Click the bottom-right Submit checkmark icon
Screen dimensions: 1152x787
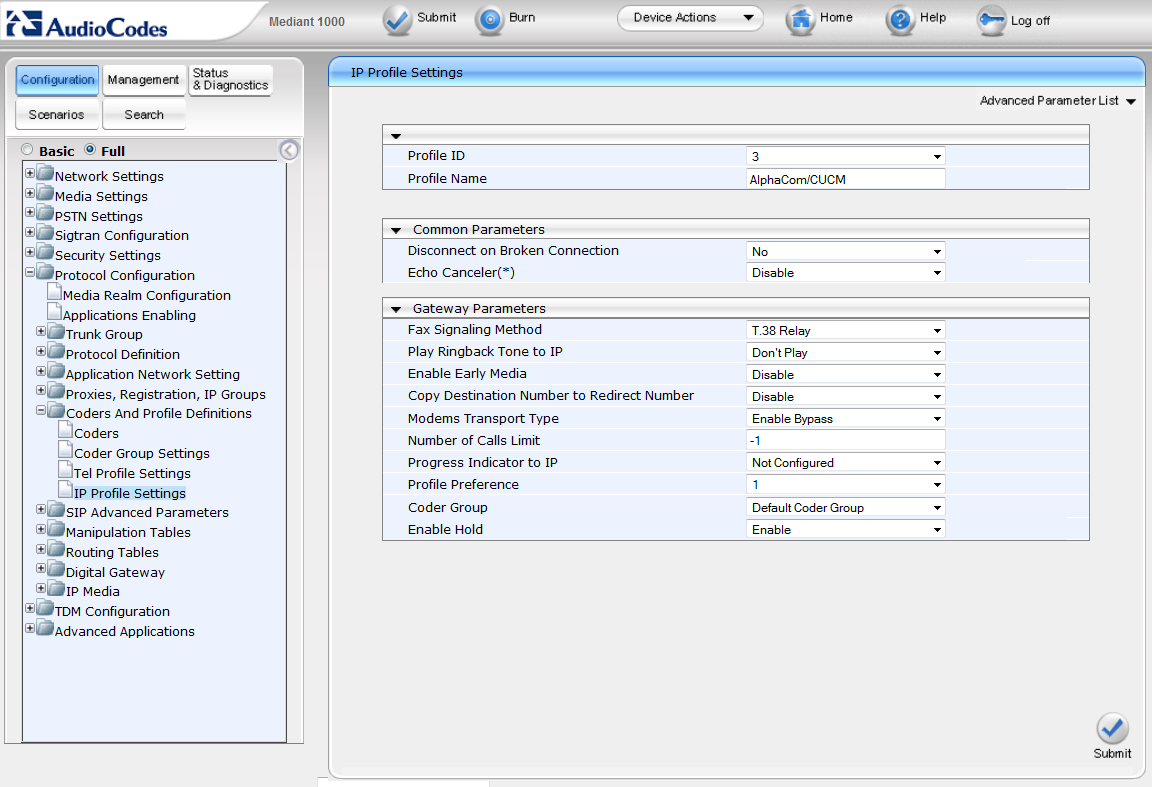coord(1112,728)
